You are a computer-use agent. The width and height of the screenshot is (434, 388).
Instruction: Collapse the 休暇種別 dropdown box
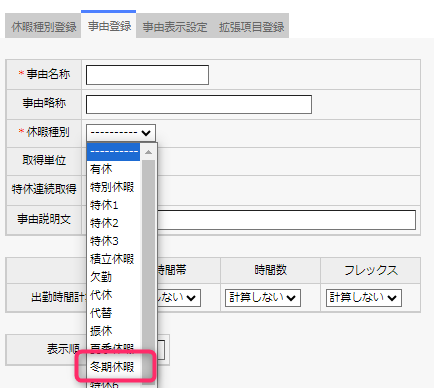point(121,133)
